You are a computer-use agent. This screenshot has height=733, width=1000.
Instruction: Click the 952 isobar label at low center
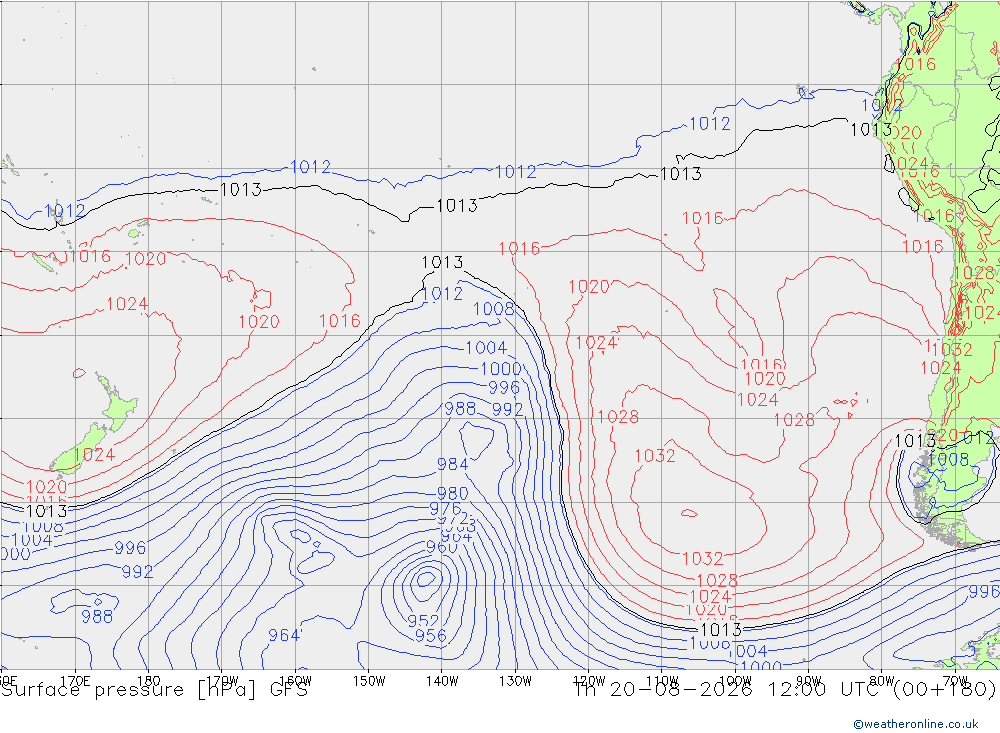(423, 621)
